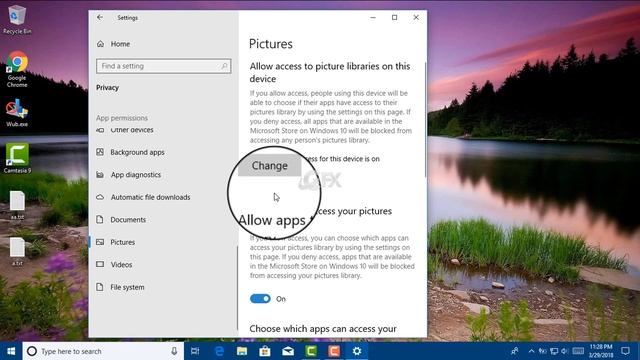Viewport: 640px width, 360px height.
Task: Maximize the Settings window
Action: click(394, 18)
